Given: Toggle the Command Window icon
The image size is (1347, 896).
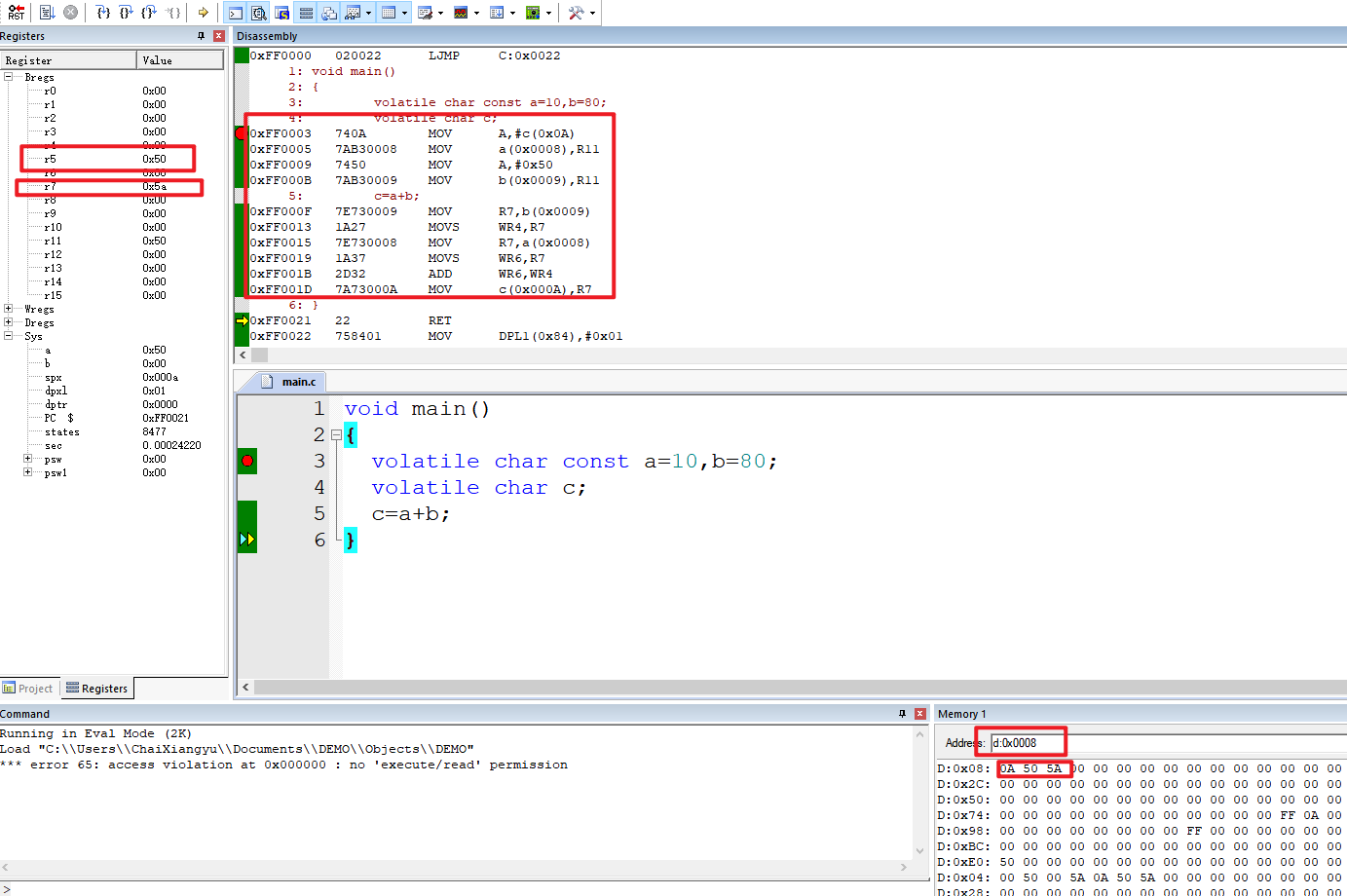Looking at the screenshot, I should coord(236,13).
